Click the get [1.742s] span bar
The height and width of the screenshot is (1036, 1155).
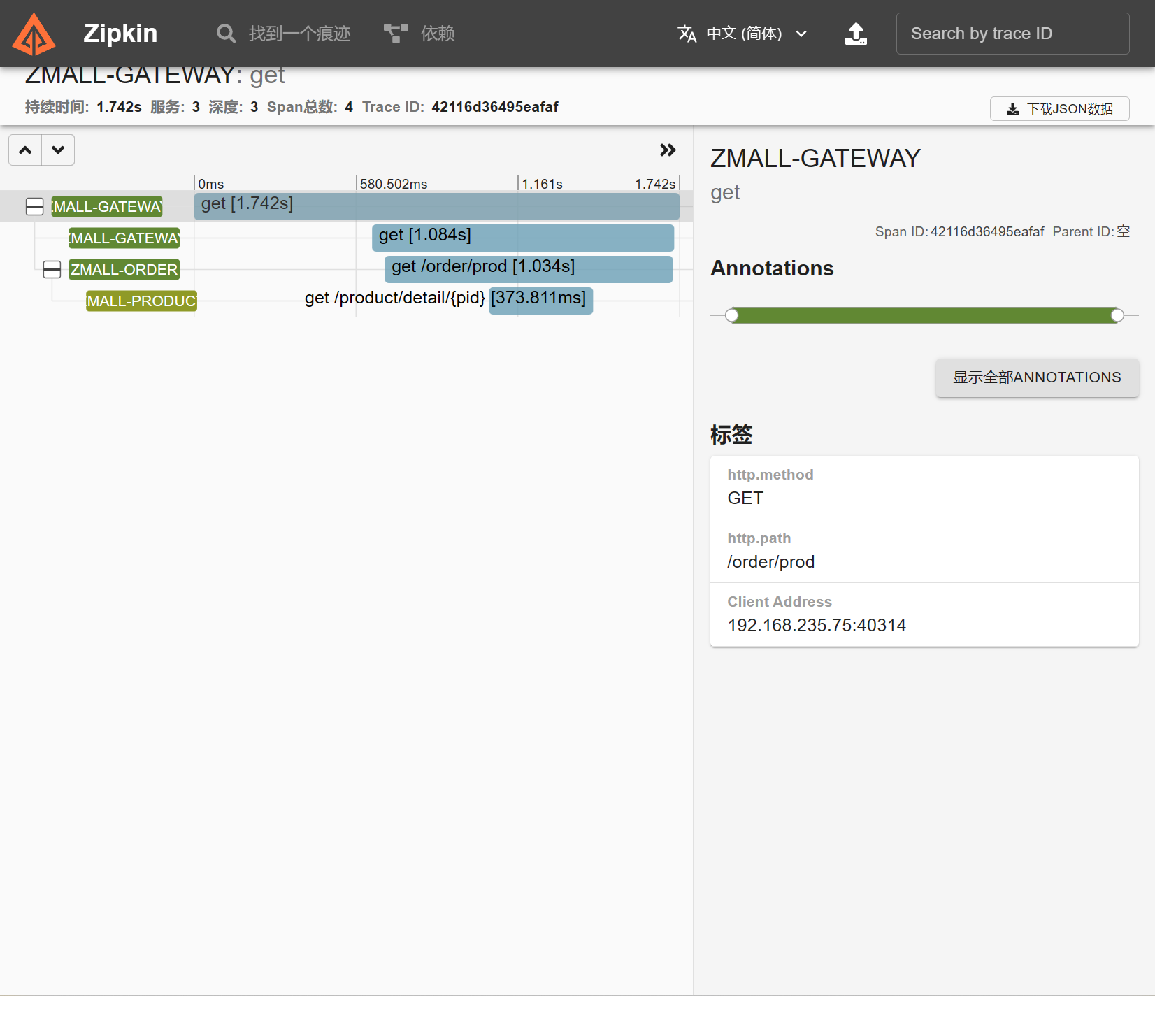click(437, 207)
